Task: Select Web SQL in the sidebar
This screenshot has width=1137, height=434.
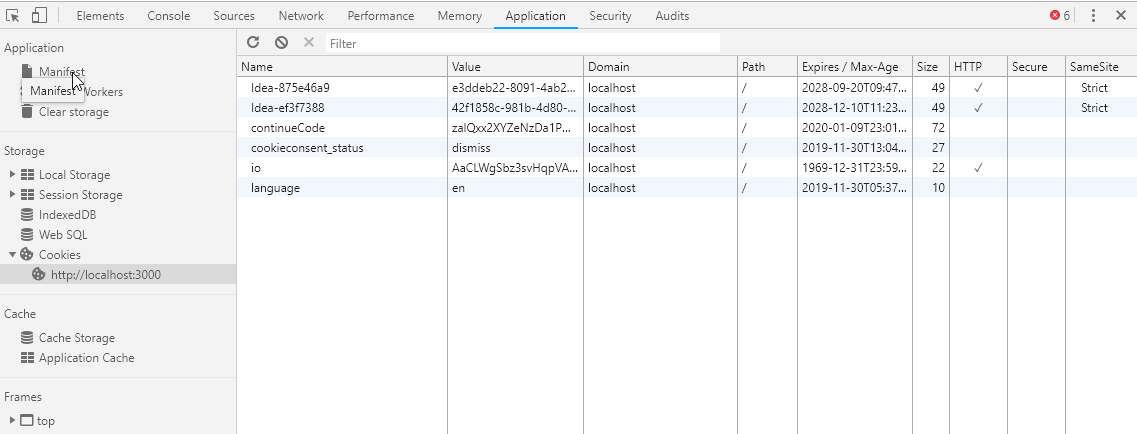Action: pos(62,235)
